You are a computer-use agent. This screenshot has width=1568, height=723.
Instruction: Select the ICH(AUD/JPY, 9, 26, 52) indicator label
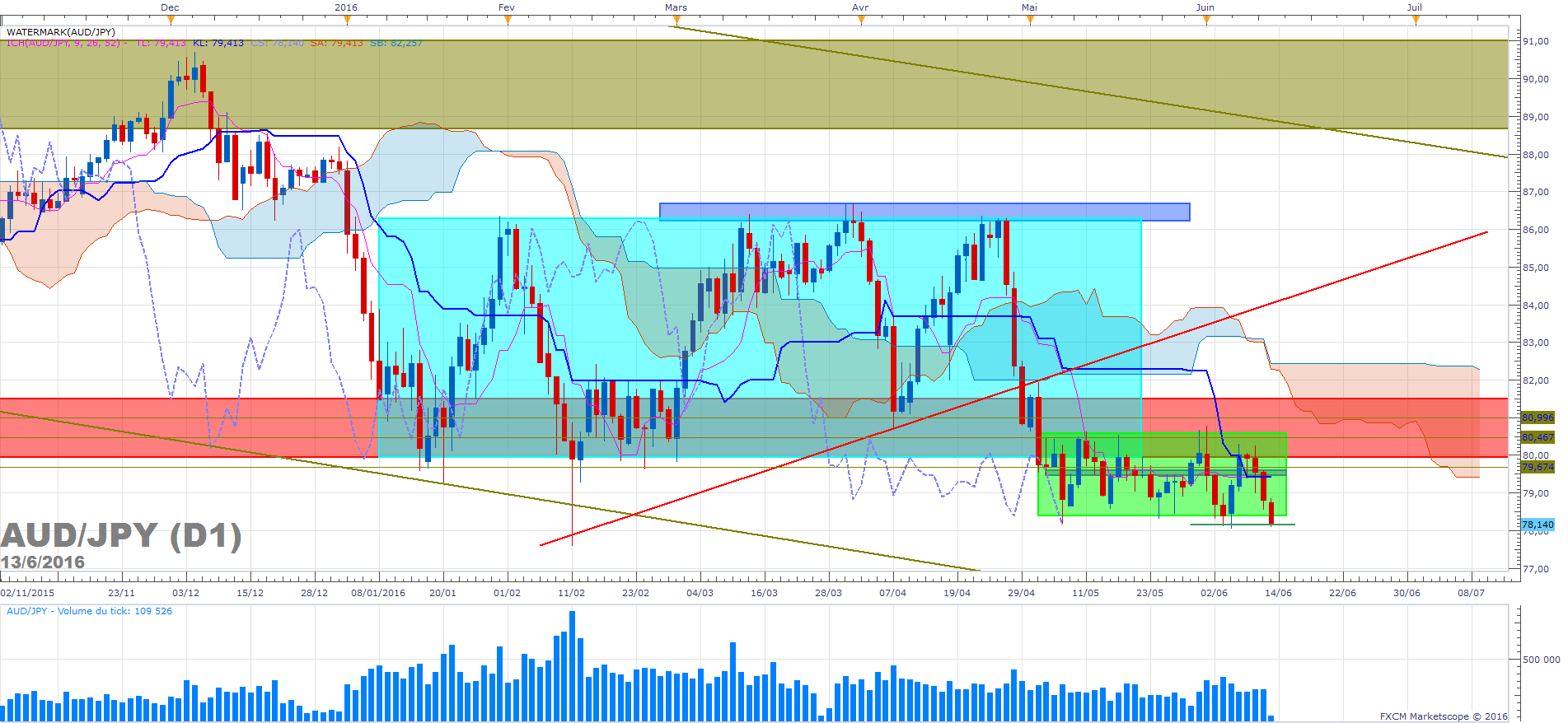(x=67, y=43)
